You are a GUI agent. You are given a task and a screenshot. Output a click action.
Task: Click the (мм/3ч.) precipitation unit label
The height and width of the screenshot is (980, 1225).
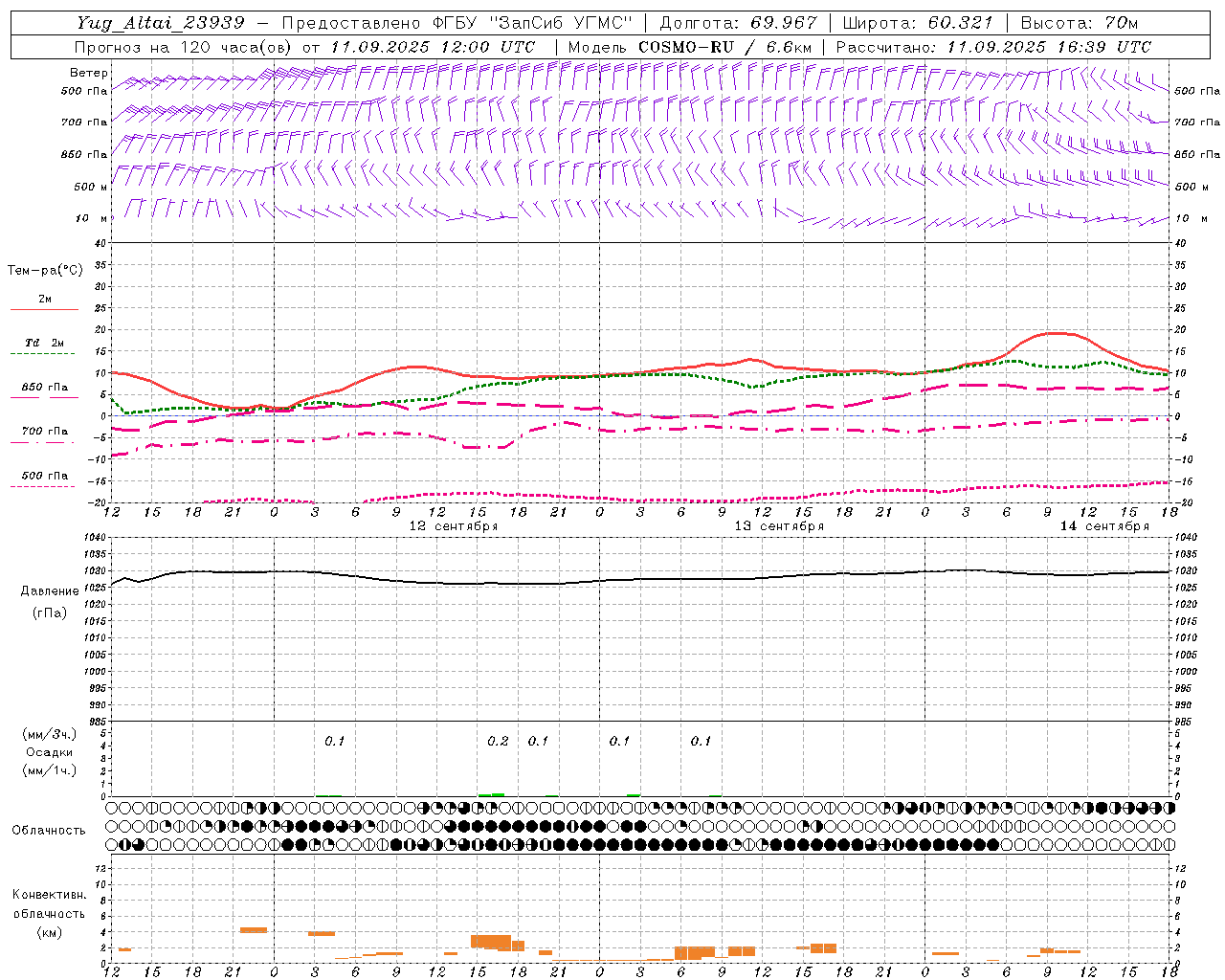[x=50, y=734]
